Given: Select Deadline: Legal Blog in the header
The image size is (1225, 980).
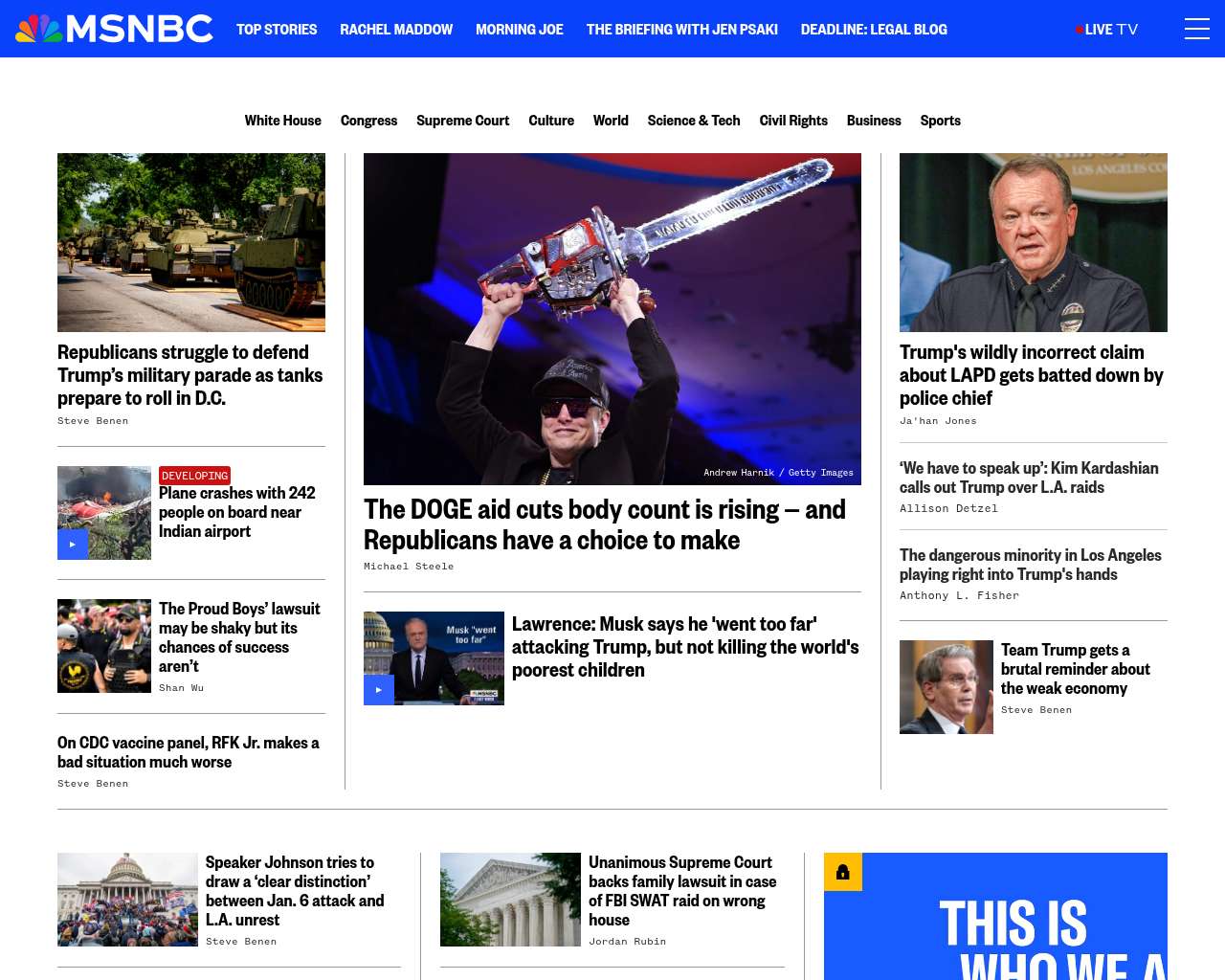Looking at the screenshot, I should pyautogui.click(x=874, y=30).
